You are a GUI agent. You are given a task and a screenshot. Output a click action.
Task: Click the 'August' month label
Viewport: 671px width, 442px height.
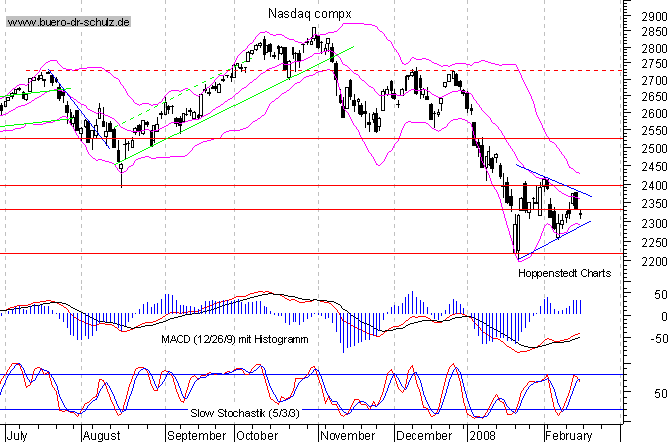click(x=101, y=436)
